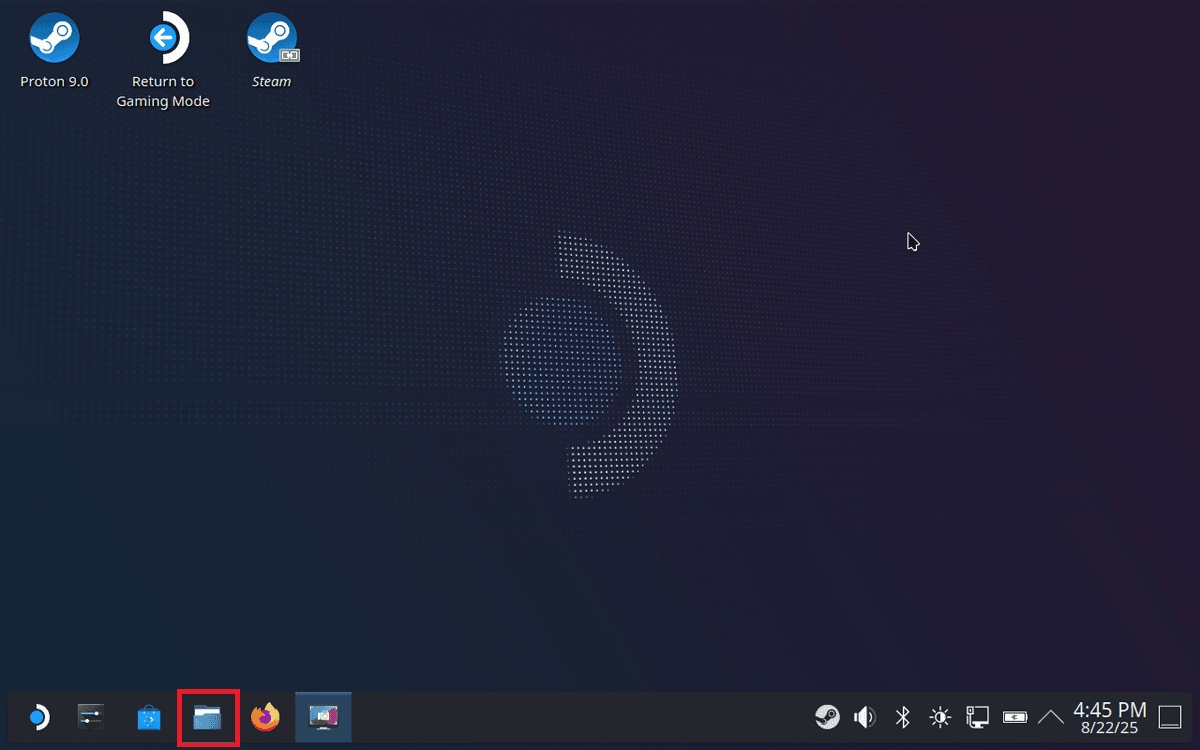
Task: Click the Steam system tray icon
Action: [827, 717]
